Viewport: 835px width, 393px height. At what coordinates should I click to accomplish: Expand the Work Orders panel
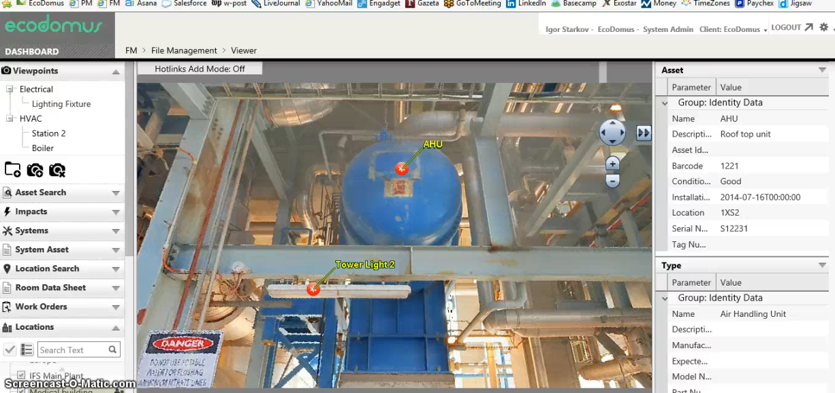tap(62, 307)
